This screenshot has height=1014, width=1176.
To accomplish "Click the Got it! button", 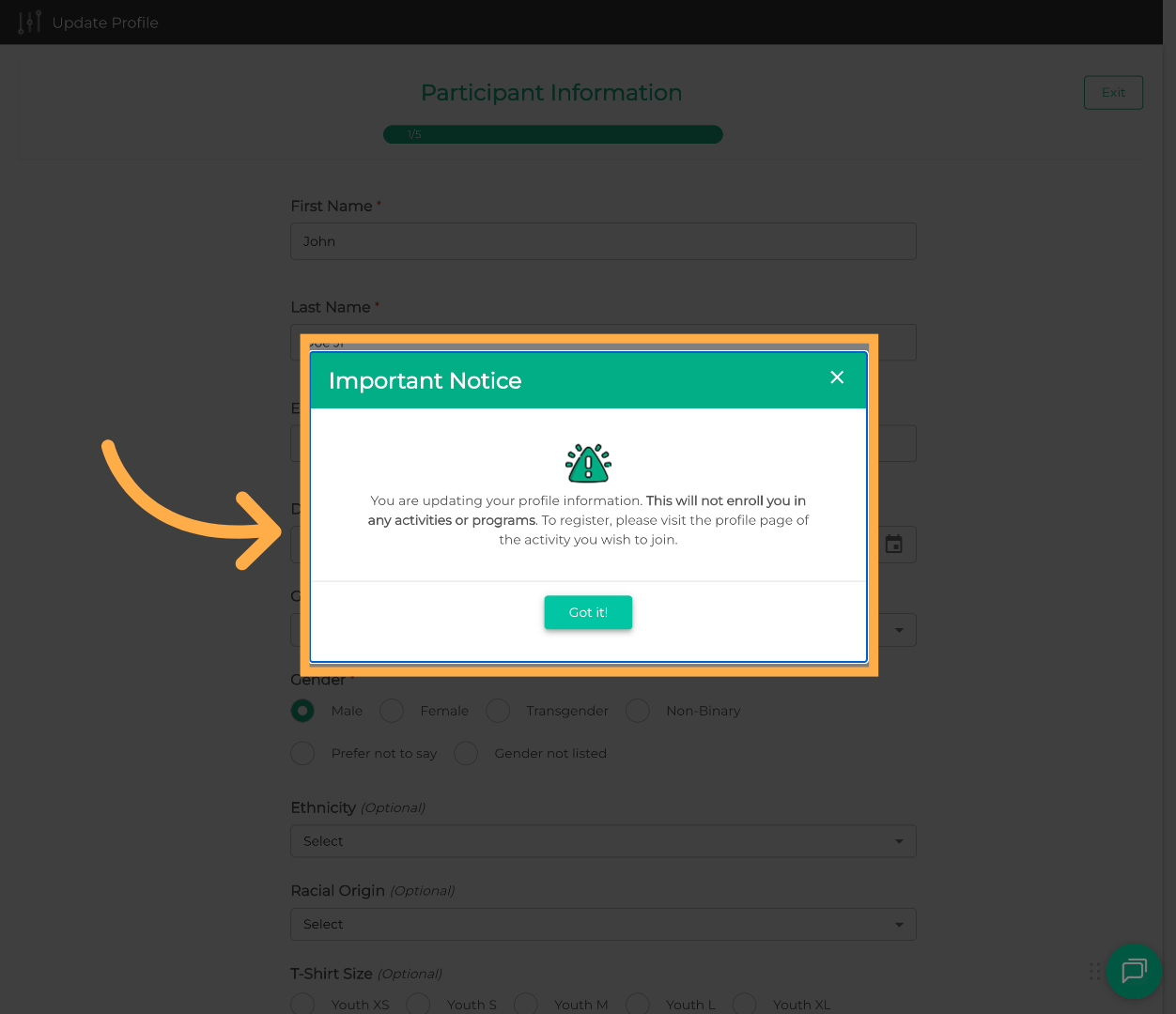I will (588, 612).
